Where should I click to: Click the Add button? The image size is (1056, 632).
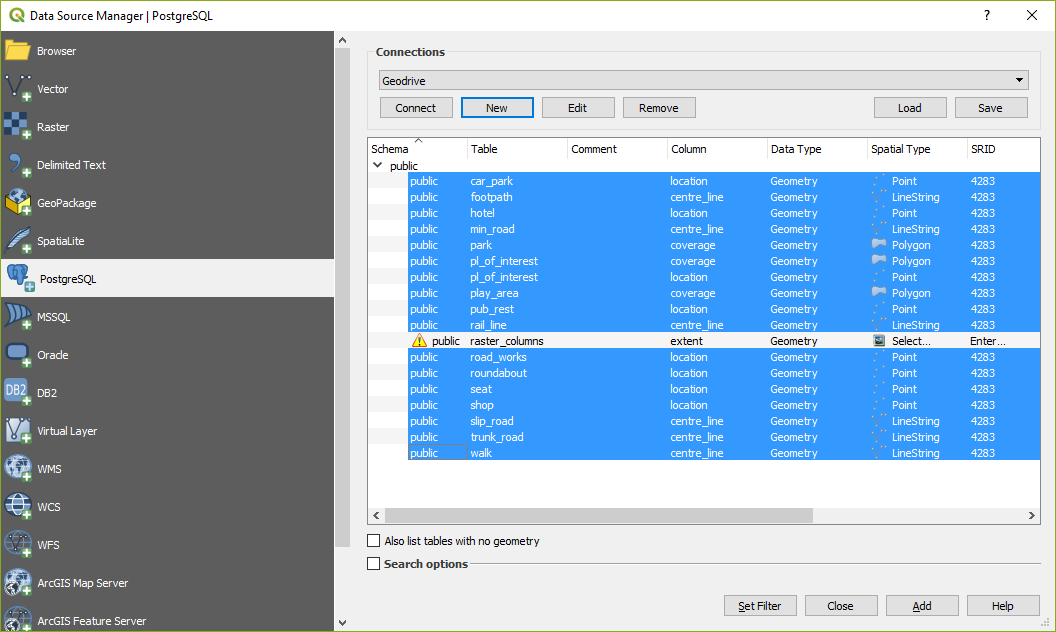click(x=922, y=606)
